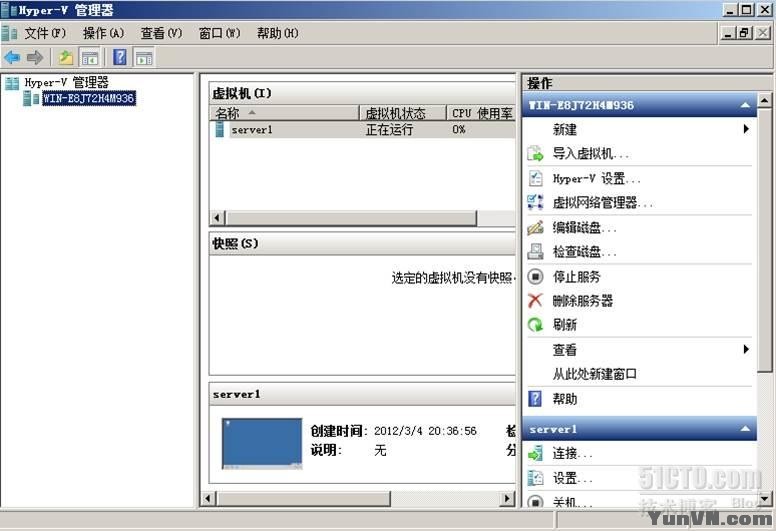
Task: Click 连接... action for server1
Action: (x=573, y=453)
